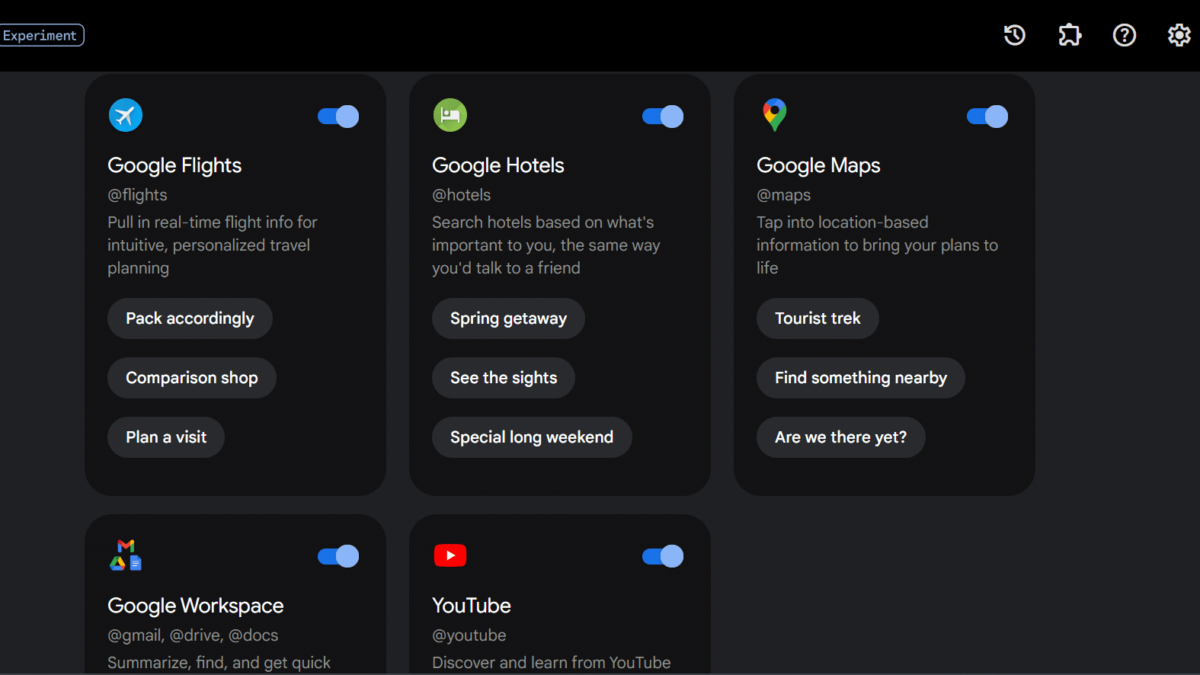The height and width of the screenshot is (675, 1200).
Task: Click the Google Flights airplane icon
Action: pyautogui.click(x=125, y=115)
